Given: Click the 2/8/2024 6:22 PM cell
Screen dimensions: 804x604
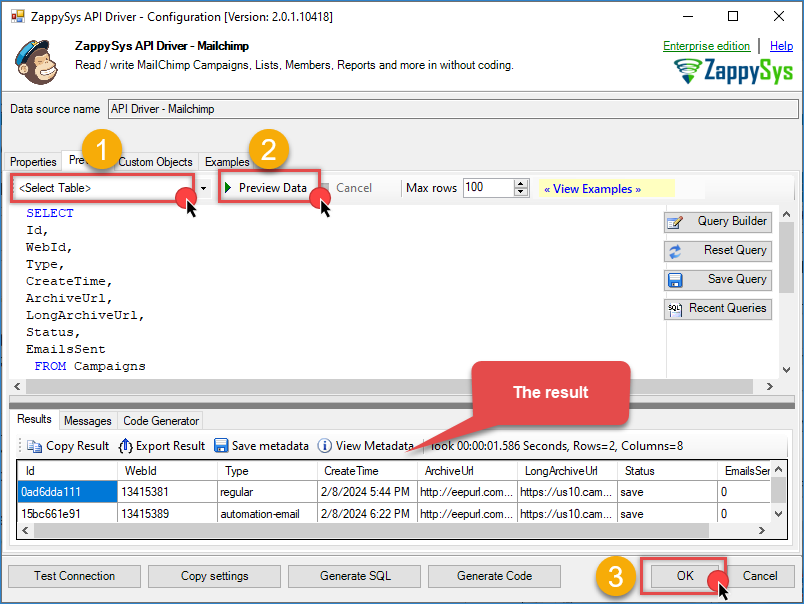Looking at the screenshot, I should 367,514.
